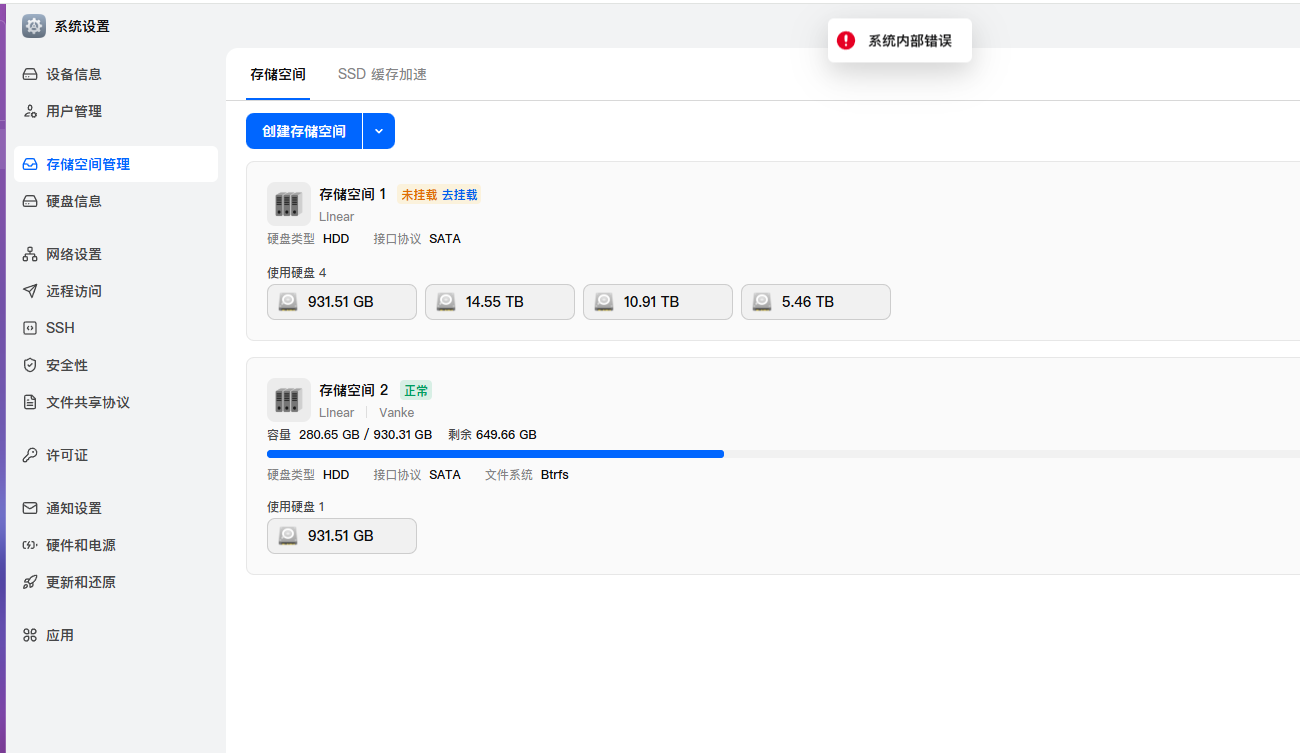Expand the 创建存储空间 dropdown arrow
Screen dimensions: 1300x753
[379, 131]
